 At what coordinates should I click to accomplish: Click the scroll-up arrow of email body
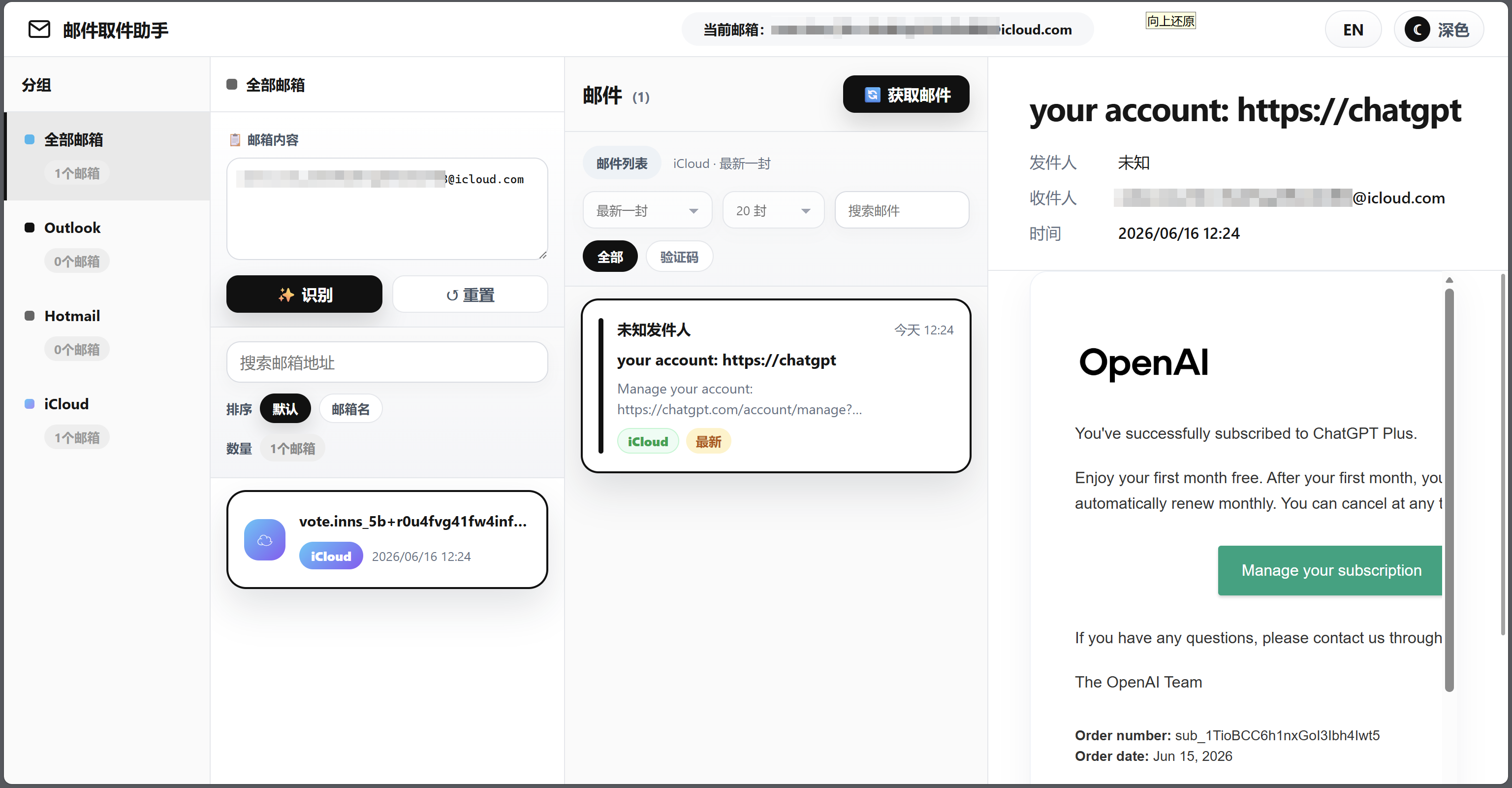pos(1449,280)
